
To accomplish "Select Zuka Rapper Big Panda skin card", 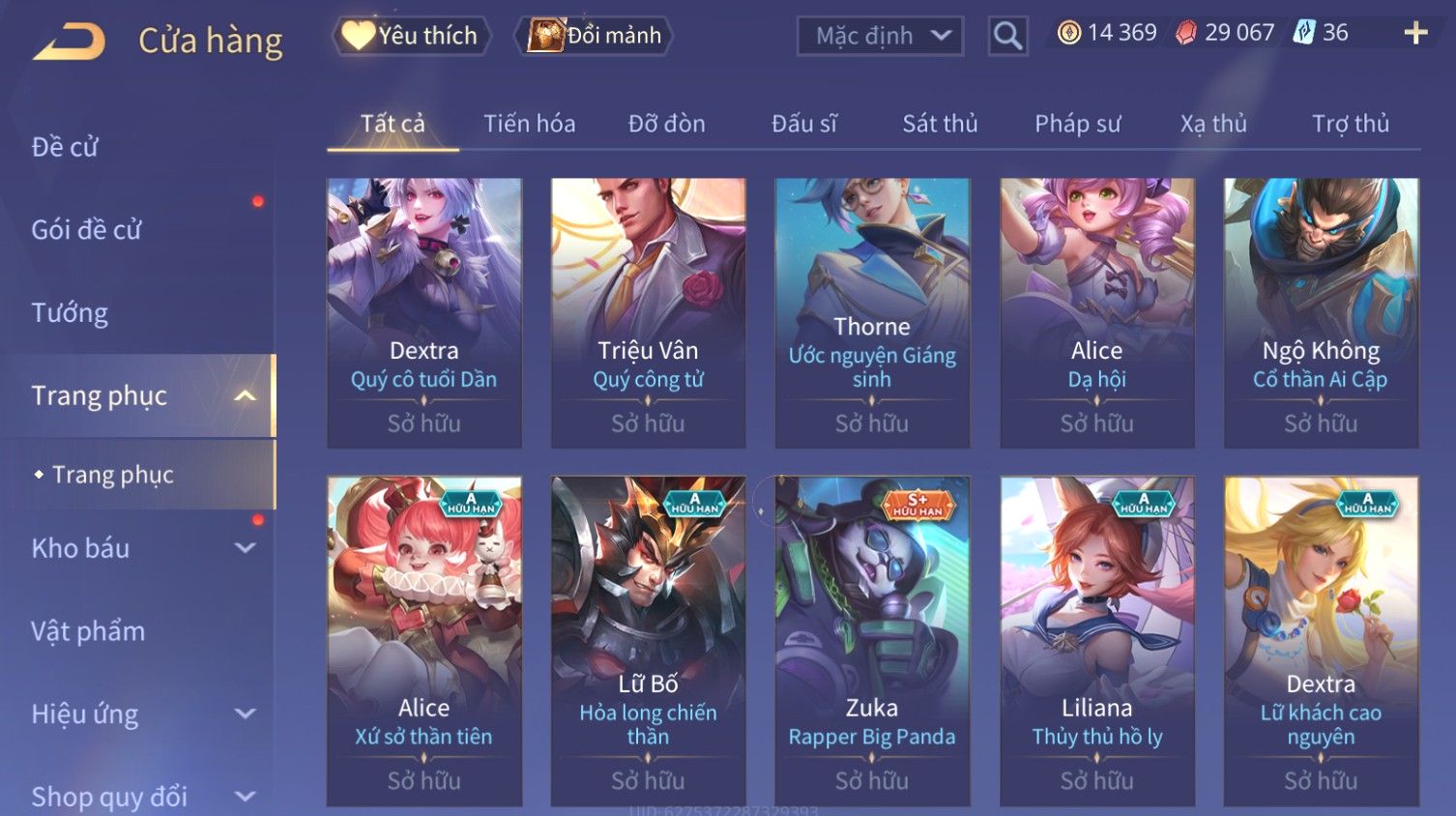I will (872, 641).
